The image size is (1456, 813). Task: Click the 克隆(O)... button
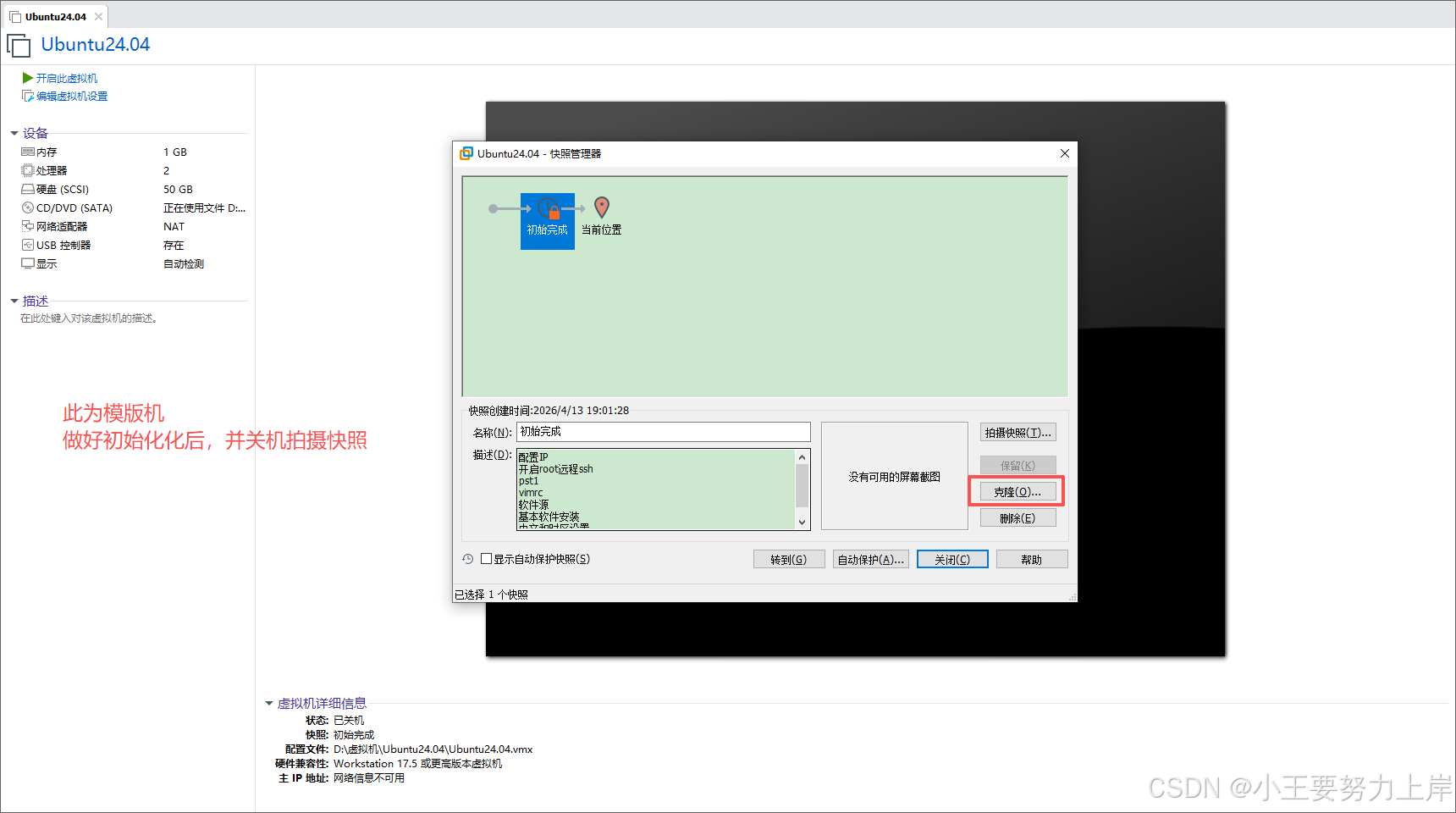click(x=1018, y=492)
